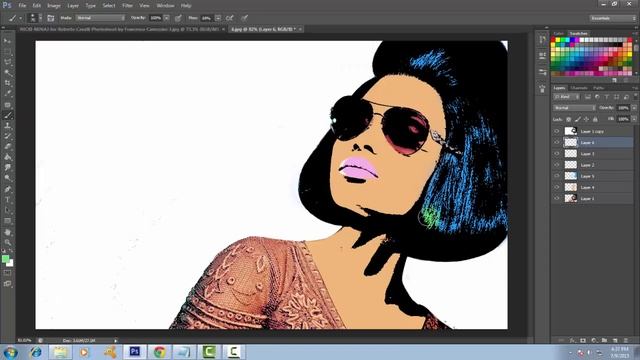Select the Path Selection tool

click(x=7, y=211)
